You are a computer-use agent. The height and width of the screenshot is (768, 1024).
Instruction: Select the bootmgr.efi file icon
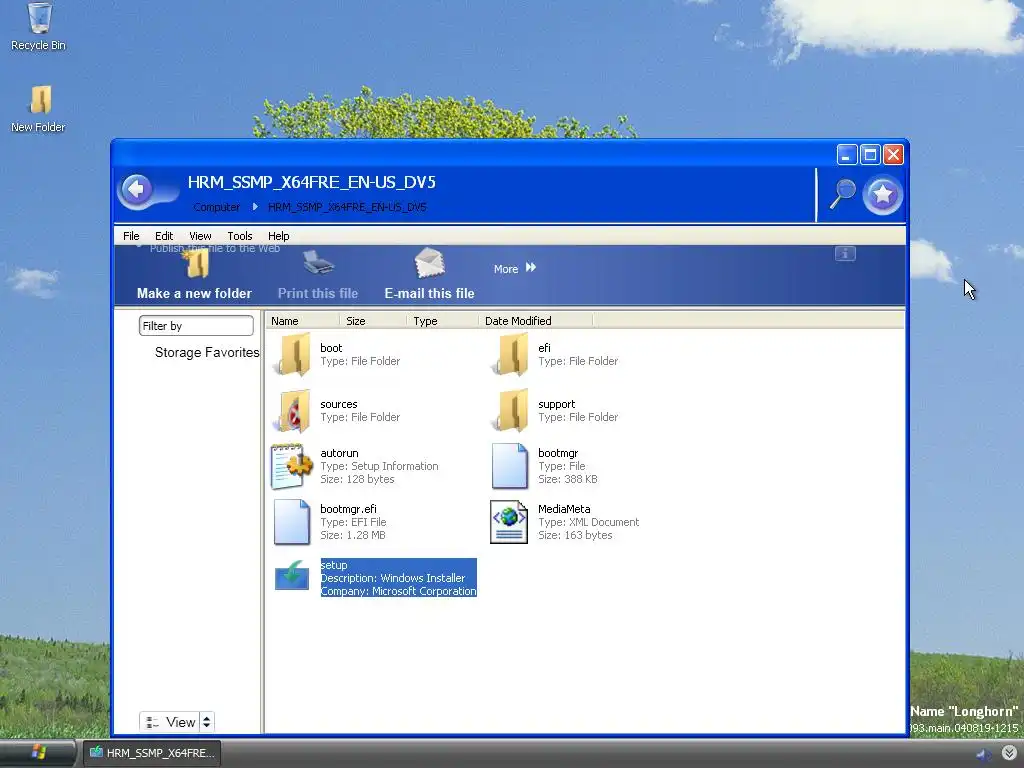coord(291,522)
